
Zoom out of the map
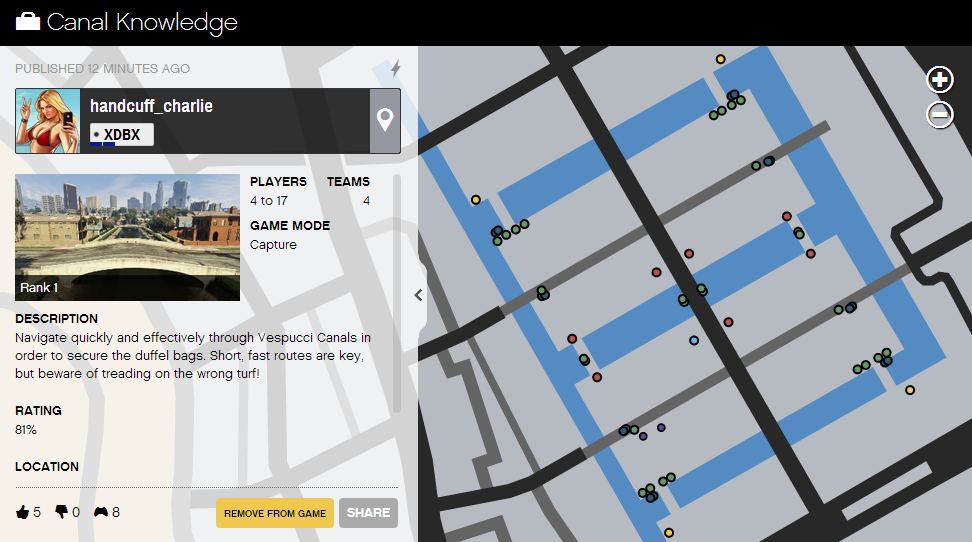tap(939, 115)
